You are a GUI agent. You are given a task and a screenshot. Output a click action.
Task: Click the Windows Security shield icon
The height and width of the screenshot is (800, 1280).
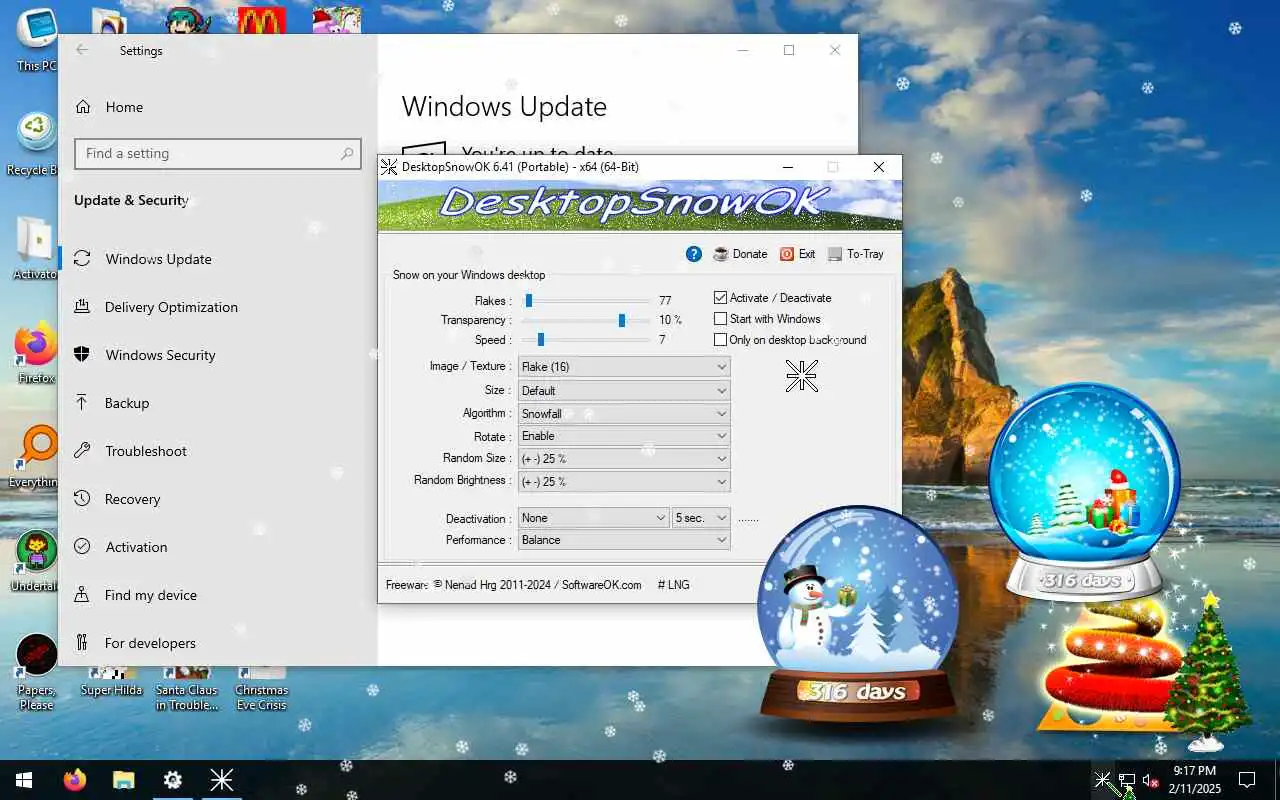click(x=83, y=355)
